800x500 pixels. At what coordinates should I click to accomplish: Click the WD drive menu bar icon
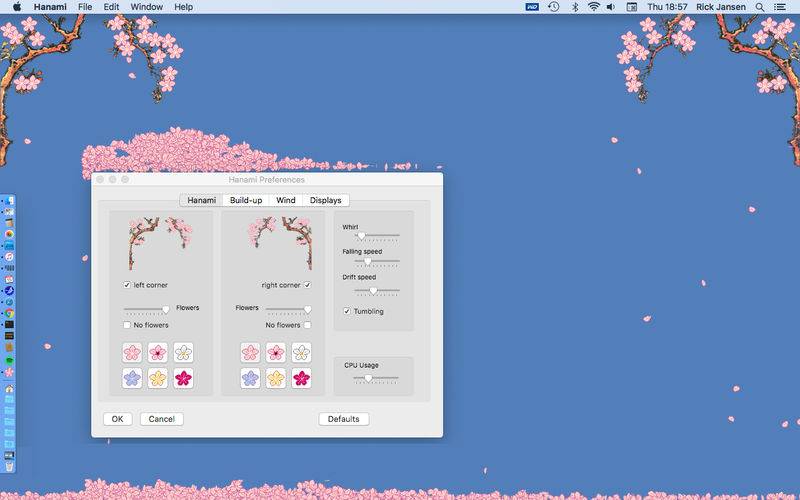pos(532,7)
